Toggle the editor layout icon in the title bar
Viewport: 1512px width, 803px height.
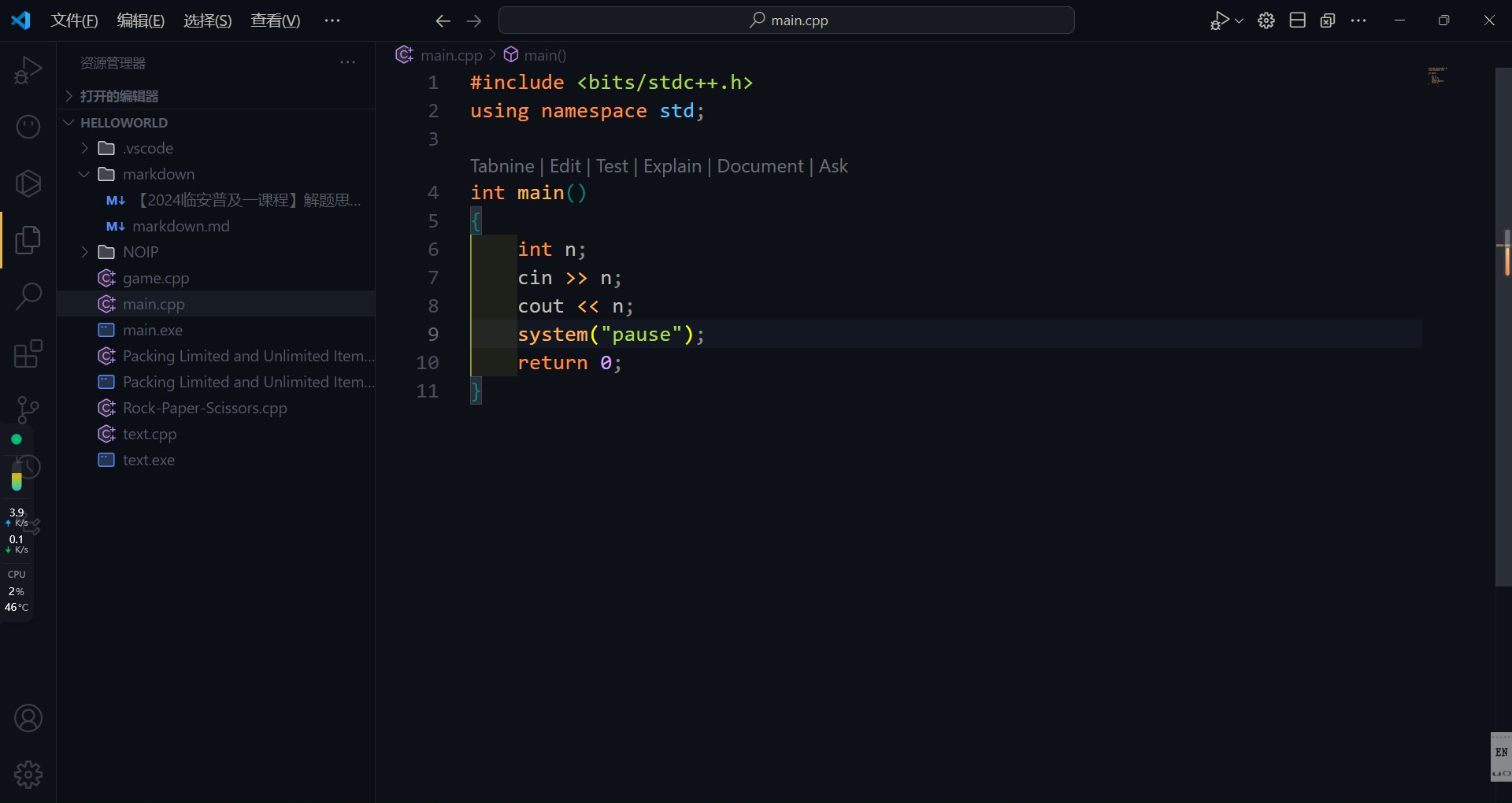(1298, 21)
